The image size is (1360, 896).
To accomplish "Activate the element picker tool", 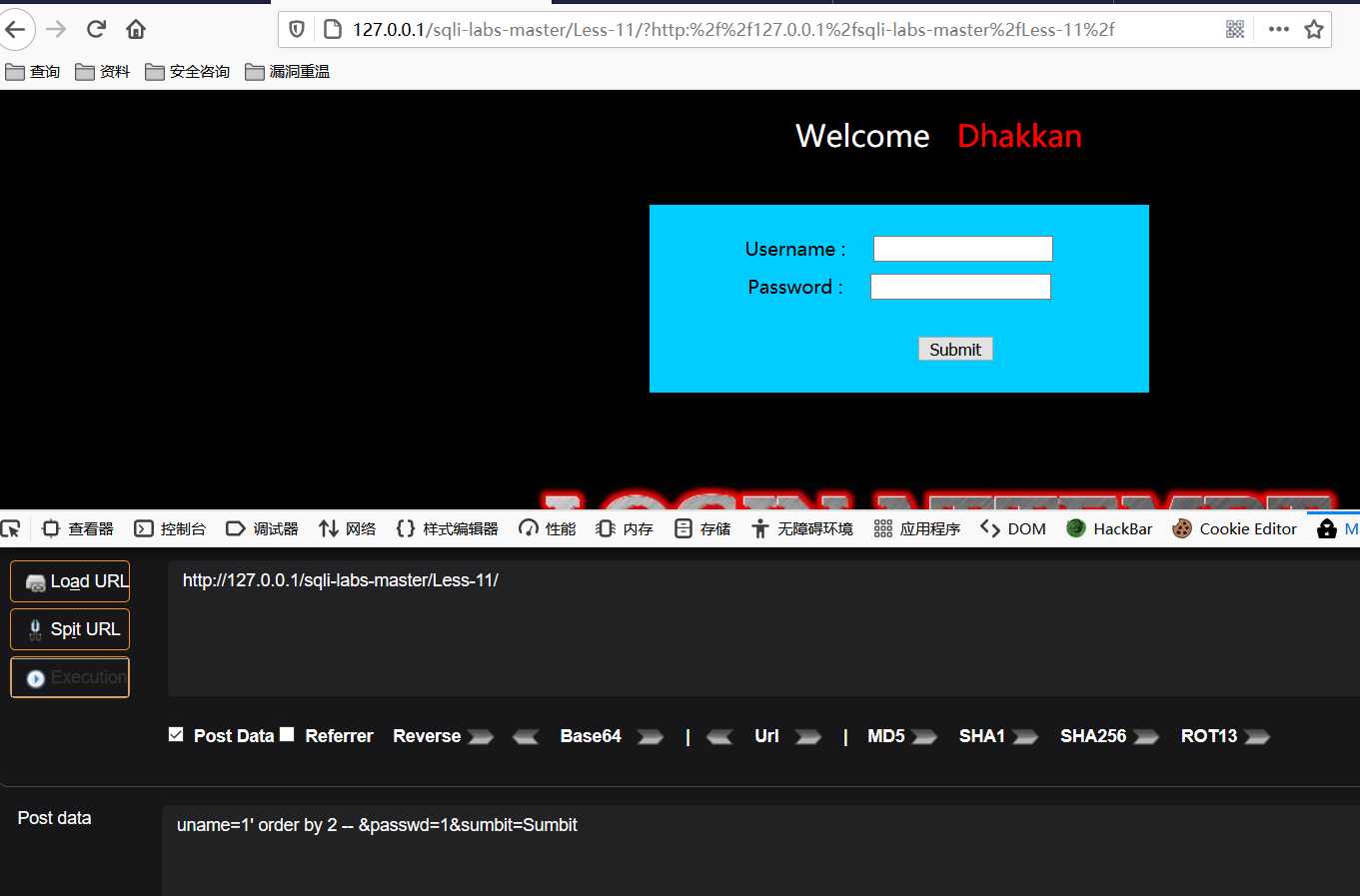I will click(11, 528).
